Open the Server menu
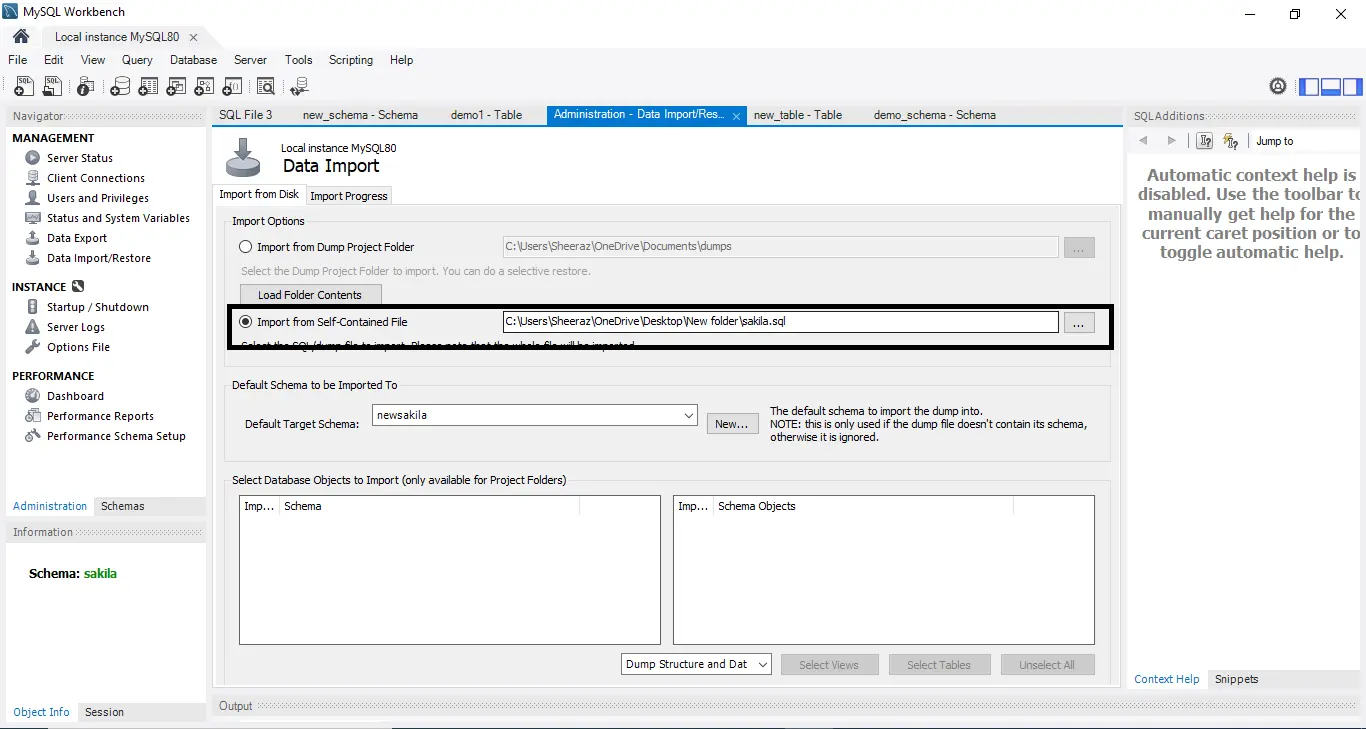Screen dimensions: 1366x729 point(250,60)
